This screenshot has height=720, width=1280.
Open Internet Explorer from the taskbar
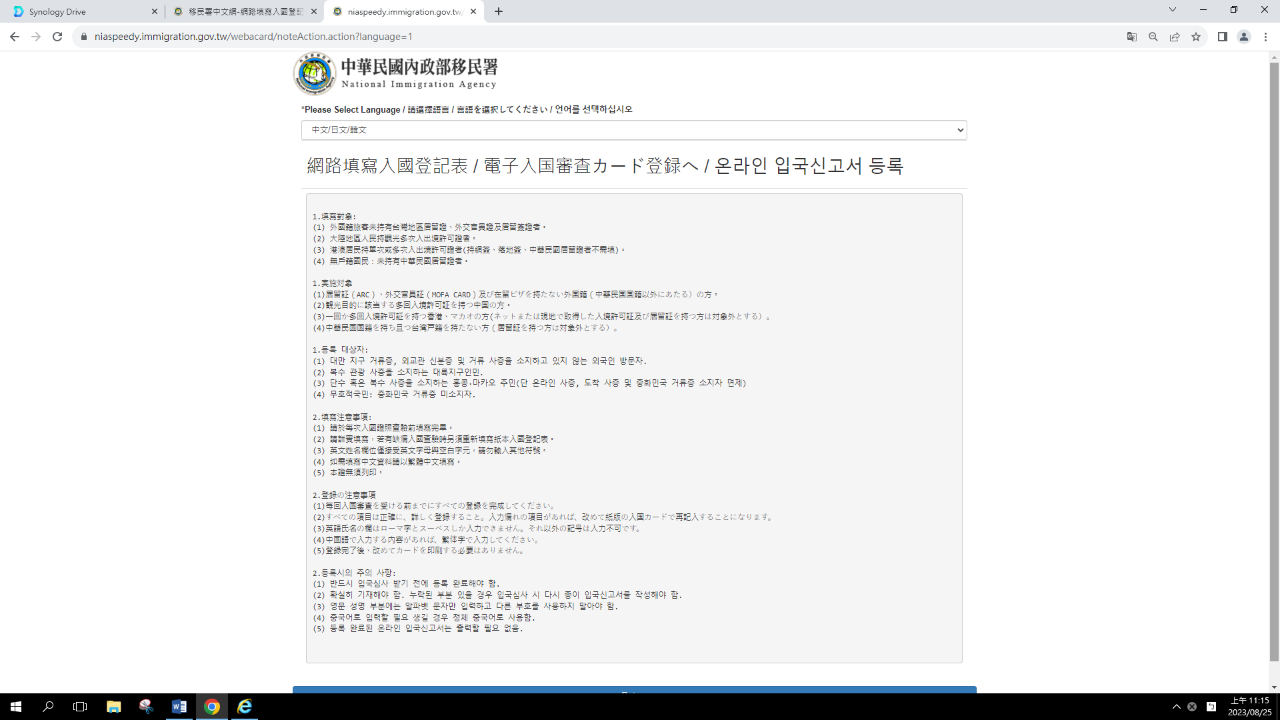[x=244, y=707]
